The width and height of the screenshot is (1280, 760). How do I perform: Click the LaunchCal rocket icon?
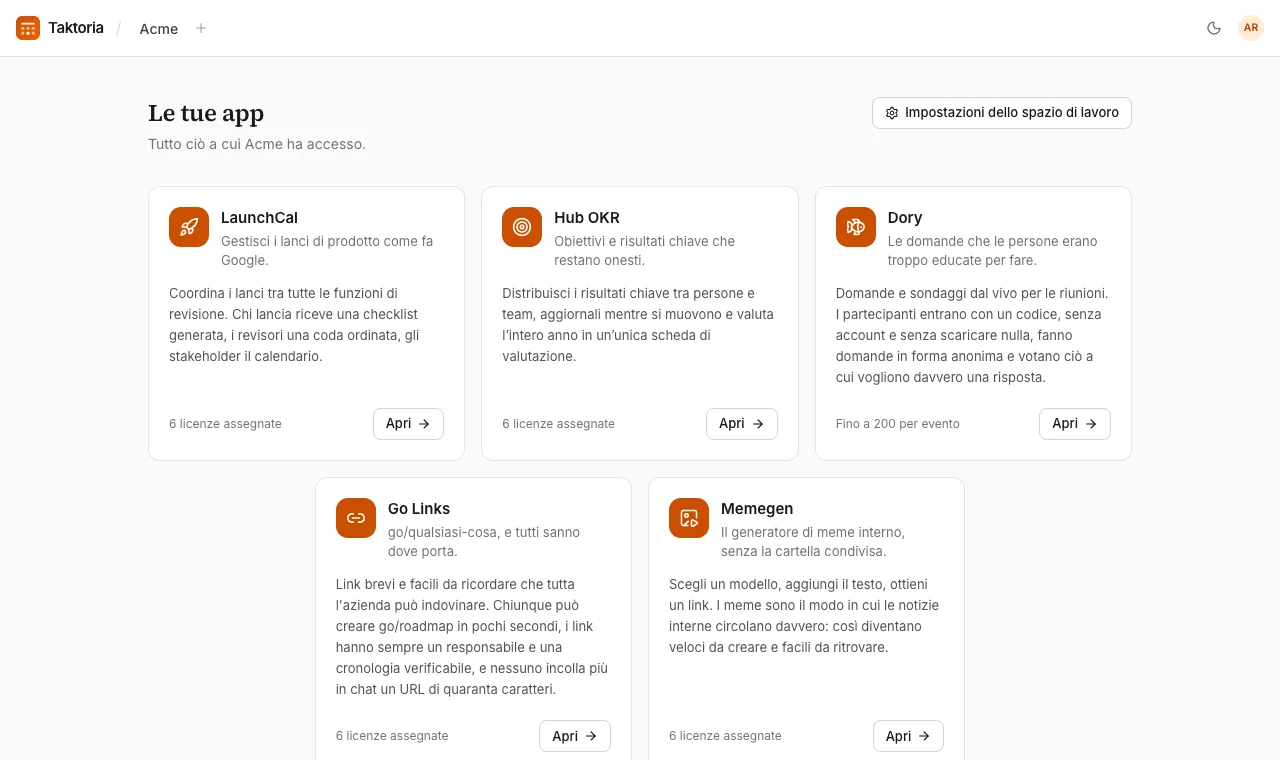(x=189, y=227)
